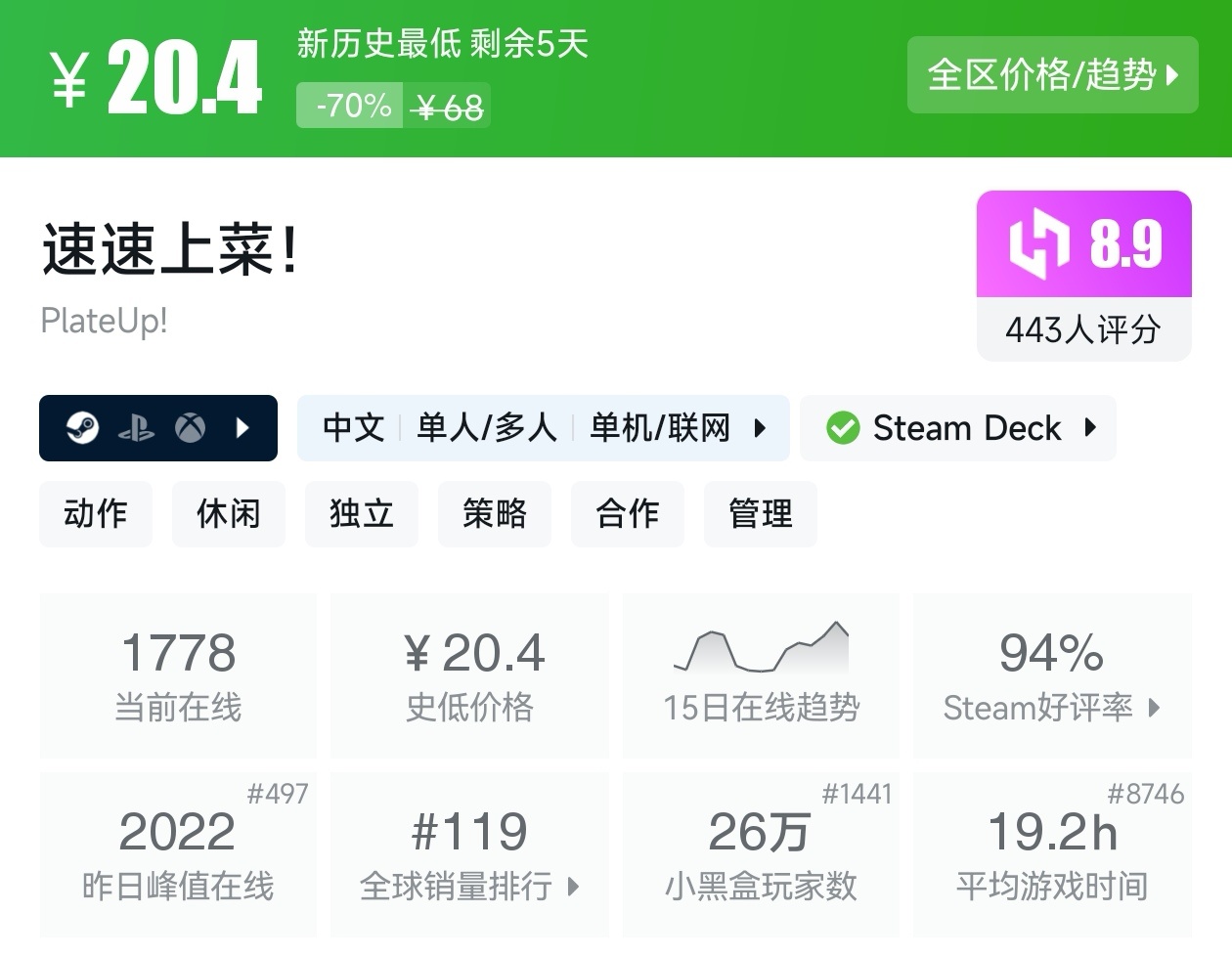Expand language and mode details arrow

point(760,428)
